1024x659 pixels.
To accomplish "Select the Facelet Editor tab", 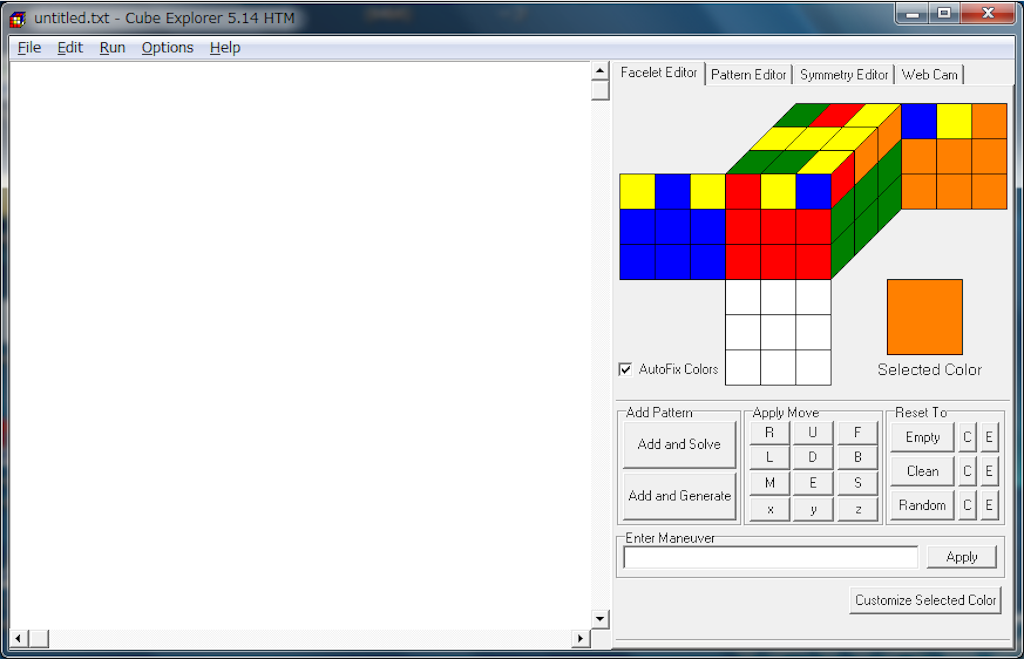I will click(658, 72).
